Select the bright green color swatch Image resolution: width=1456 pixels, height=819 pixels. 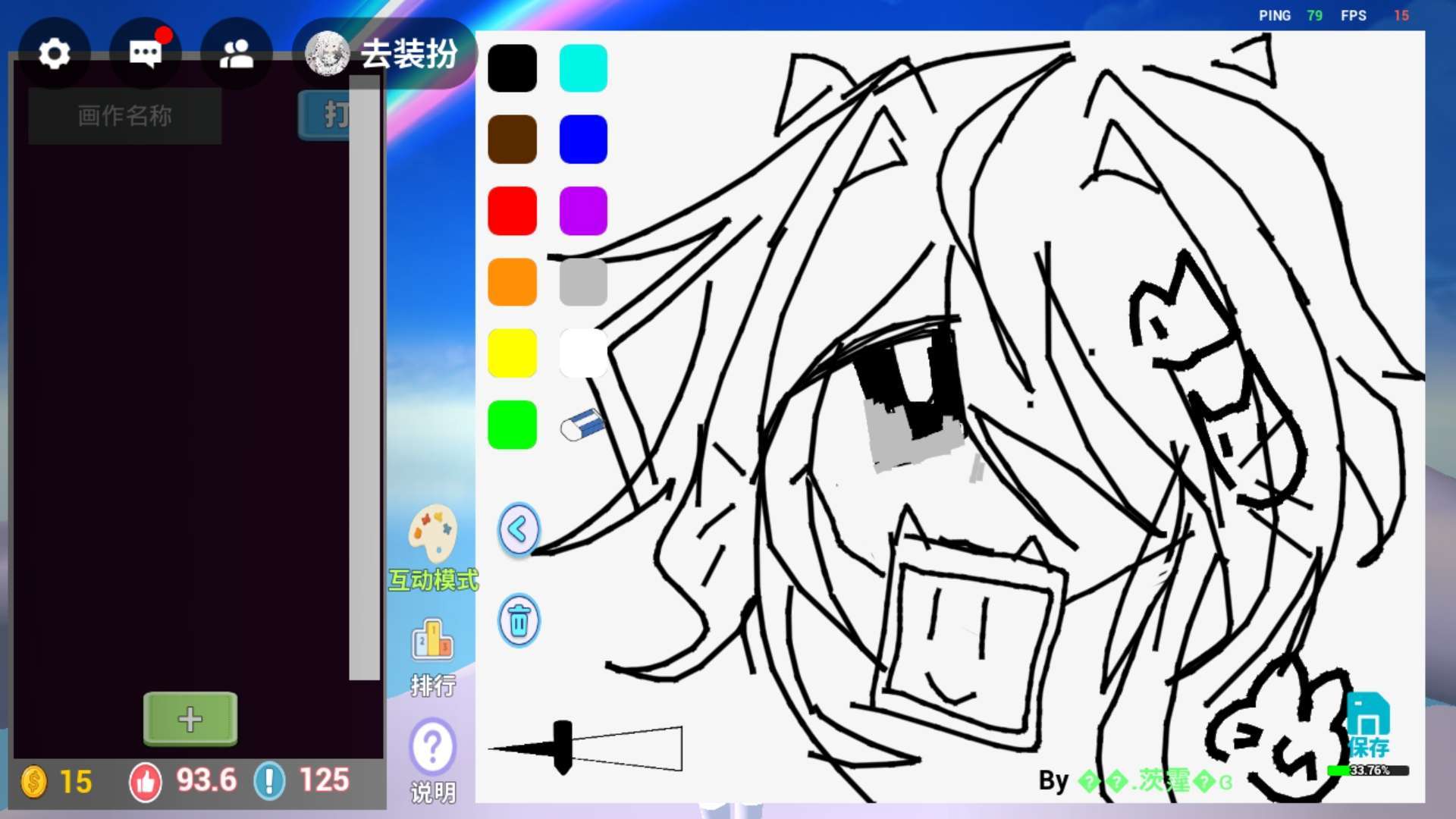pyautogui.click(x=512, y=425)
